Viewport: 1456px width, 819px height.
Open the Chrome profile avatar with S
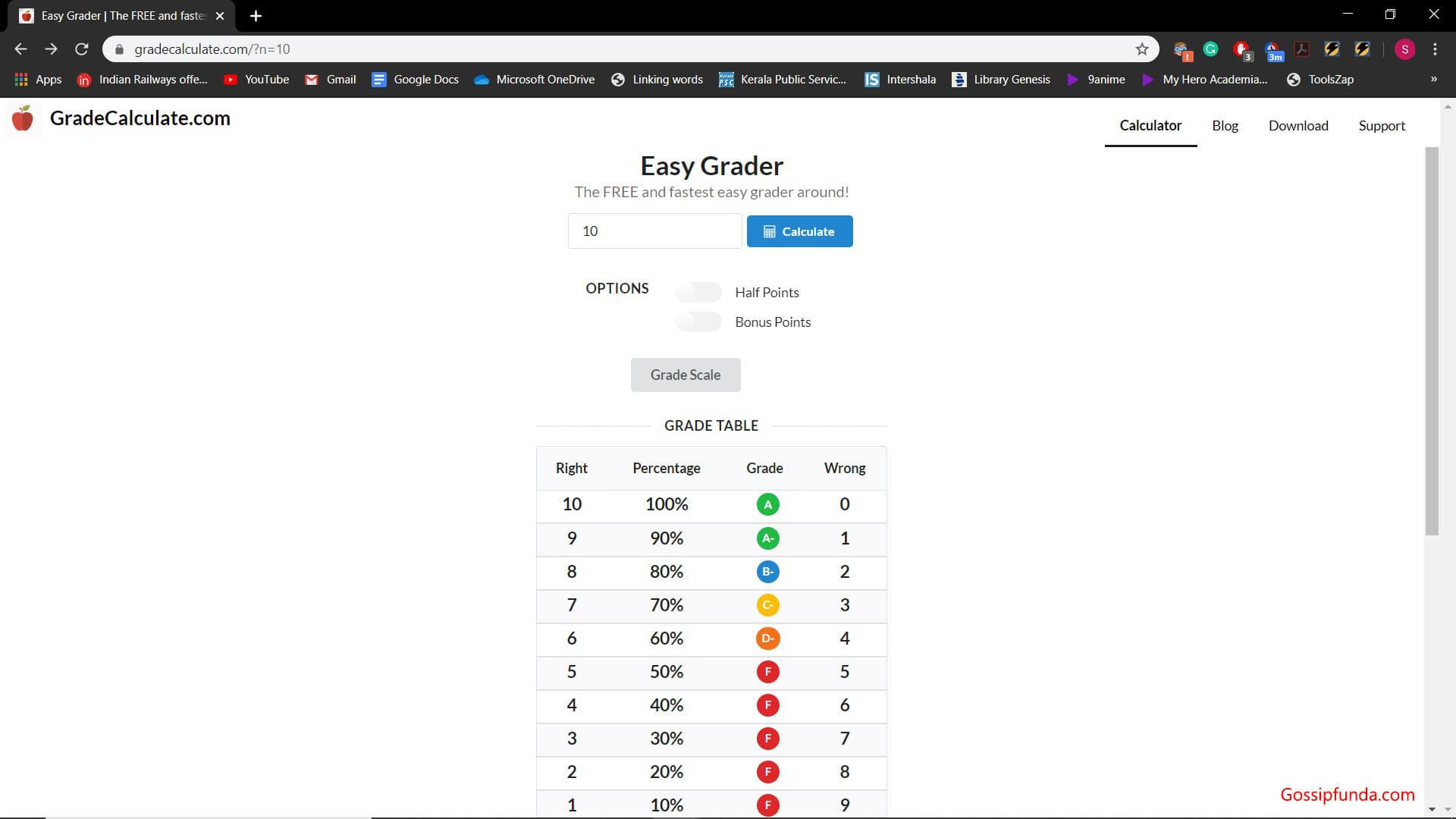coord(1405,49)
